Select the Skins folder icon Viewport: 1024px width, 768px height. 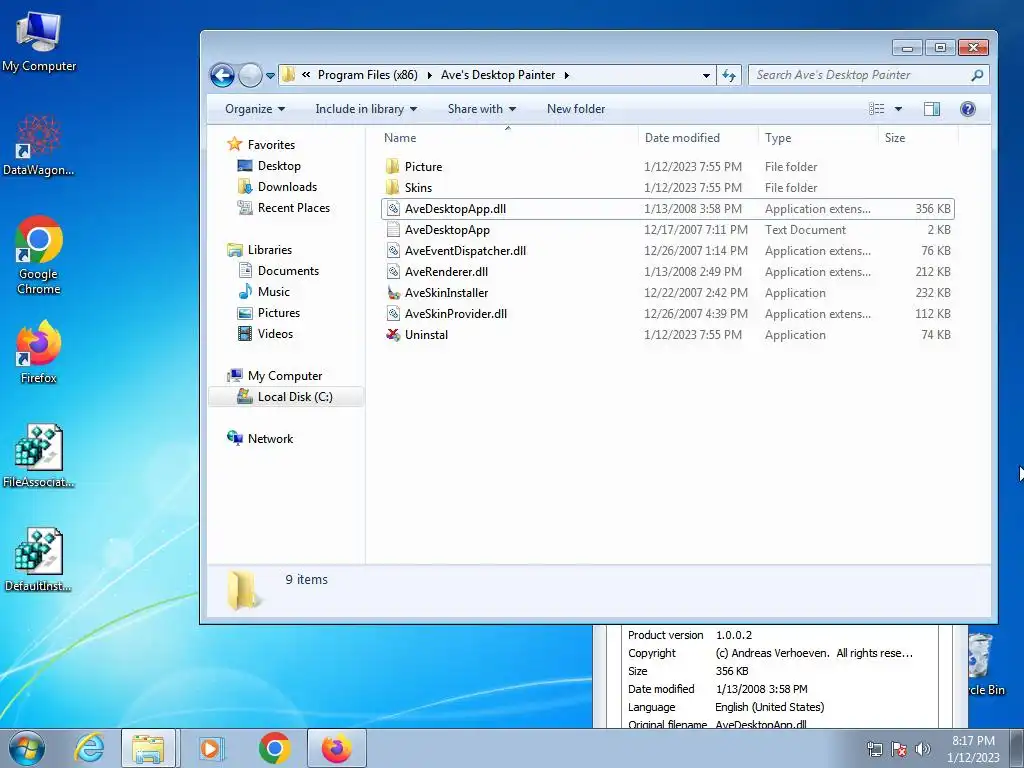[x=392, y=187]
